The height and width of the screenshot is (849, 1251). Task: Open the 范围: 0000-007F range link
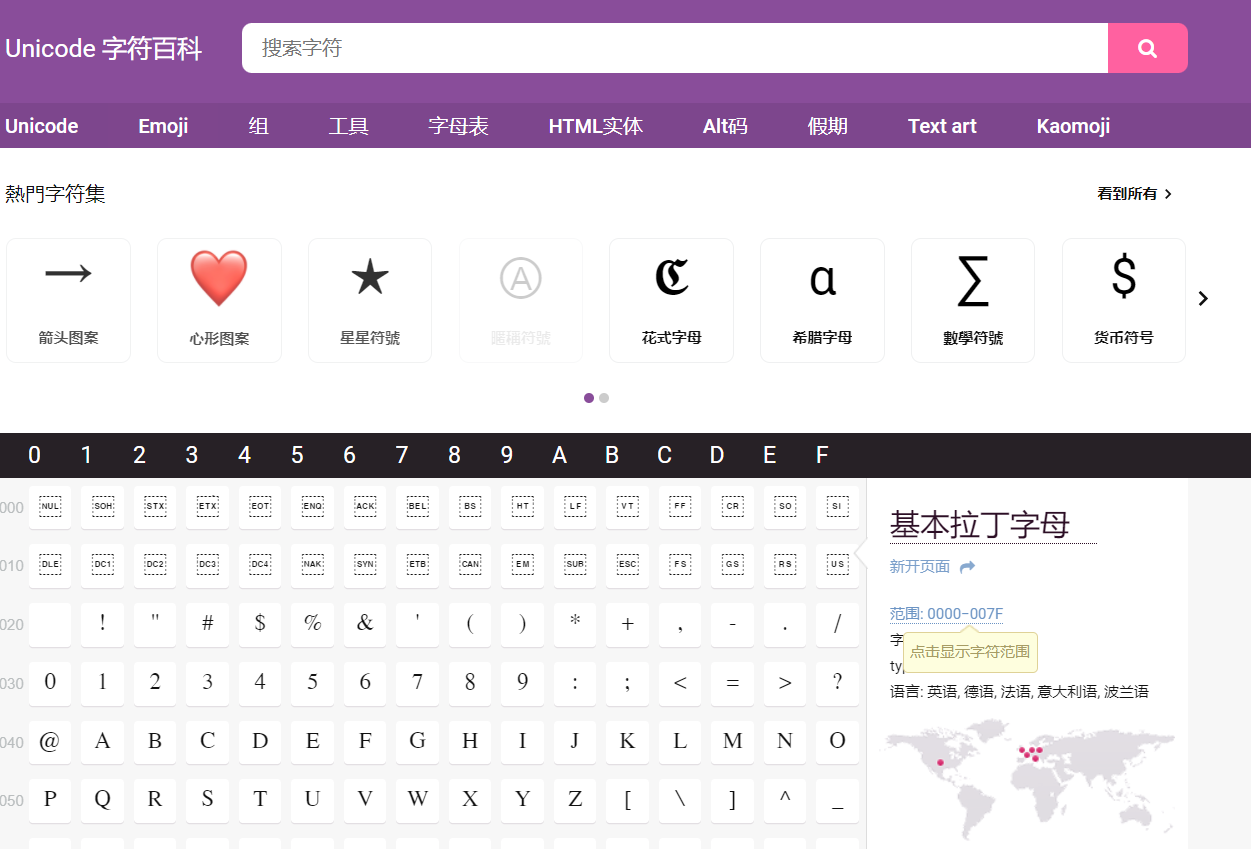coord(946,613)
